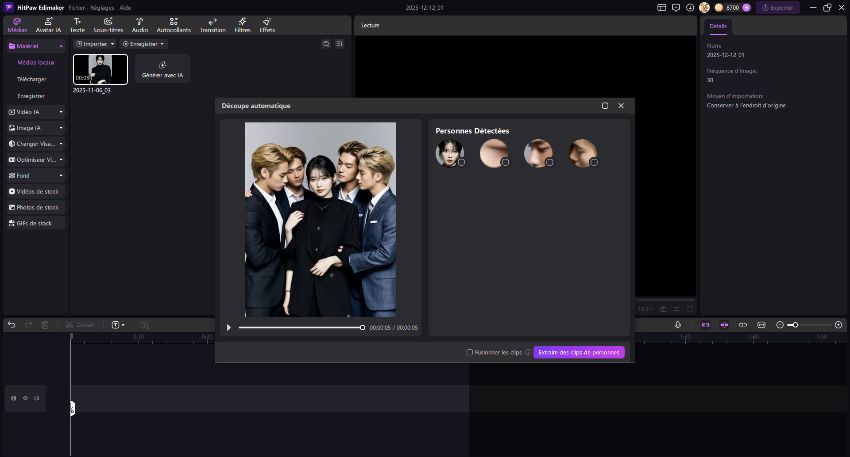Open the Sous-titres panel

[107, 24]
